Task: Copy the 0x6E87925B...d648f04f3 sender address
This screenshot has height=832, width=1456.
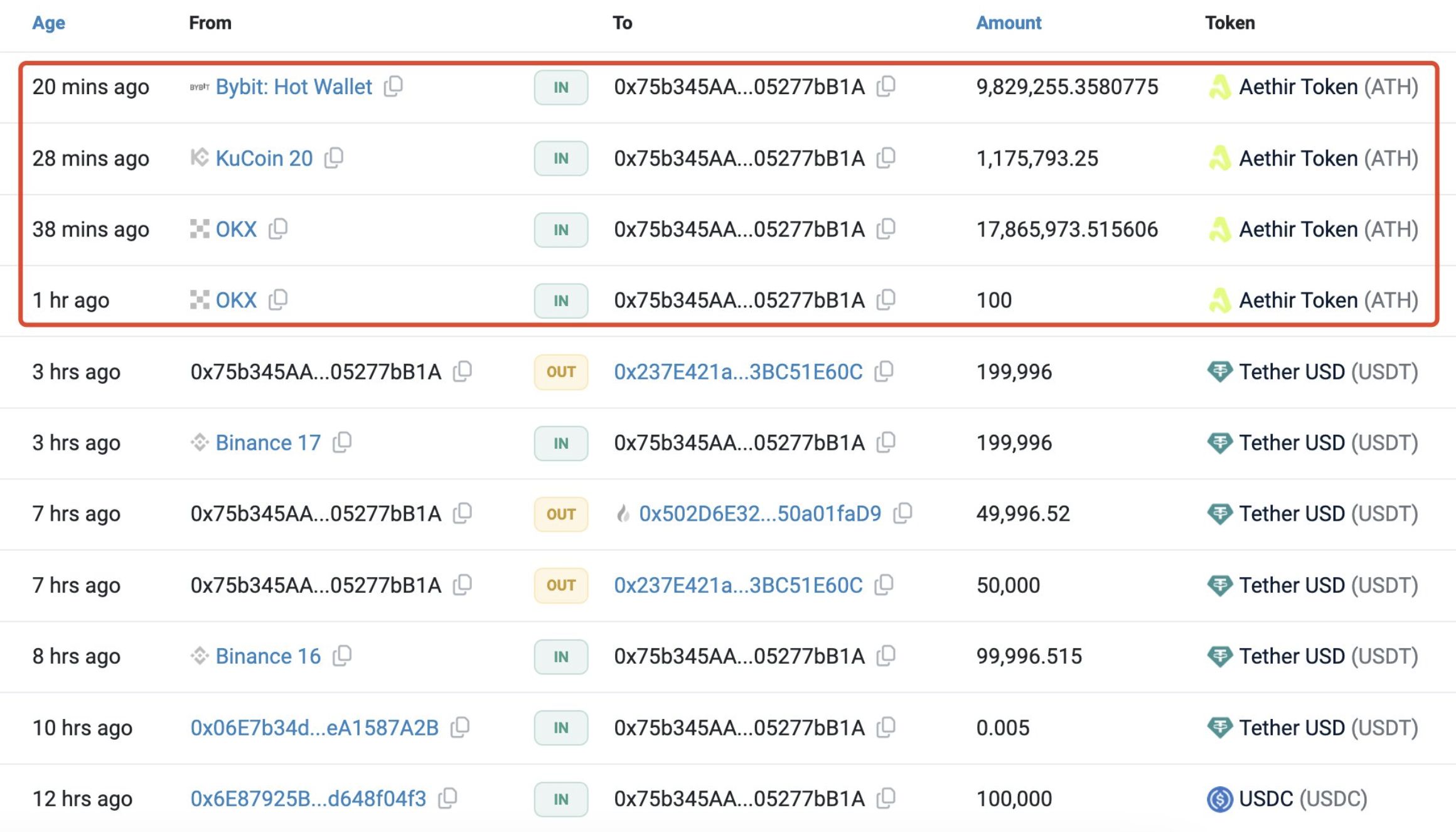Action: [447, 798]
